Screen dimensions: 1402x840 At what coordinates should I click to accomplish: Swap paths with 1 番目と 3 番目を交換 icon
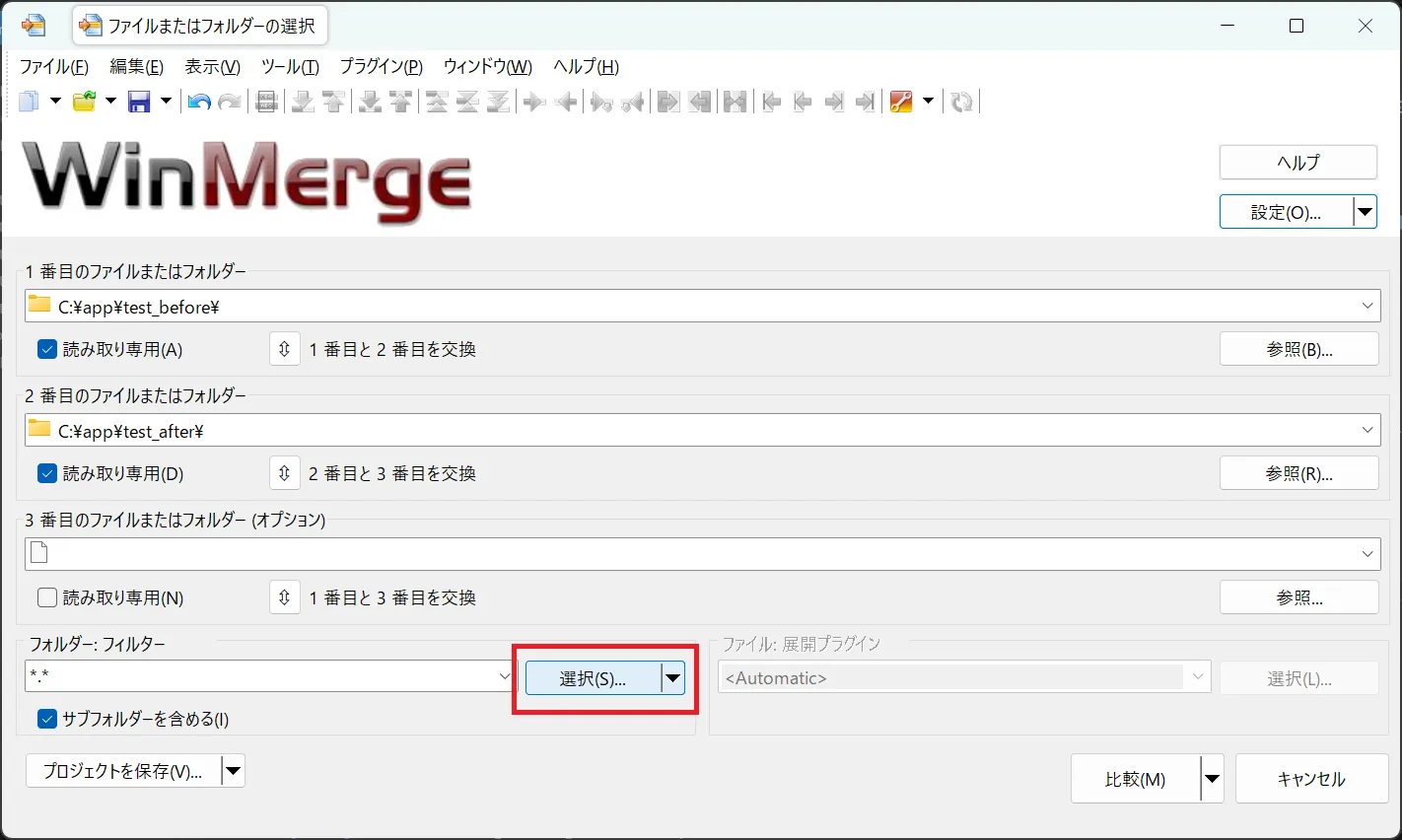pyautogui.click(x=284, y=597)
